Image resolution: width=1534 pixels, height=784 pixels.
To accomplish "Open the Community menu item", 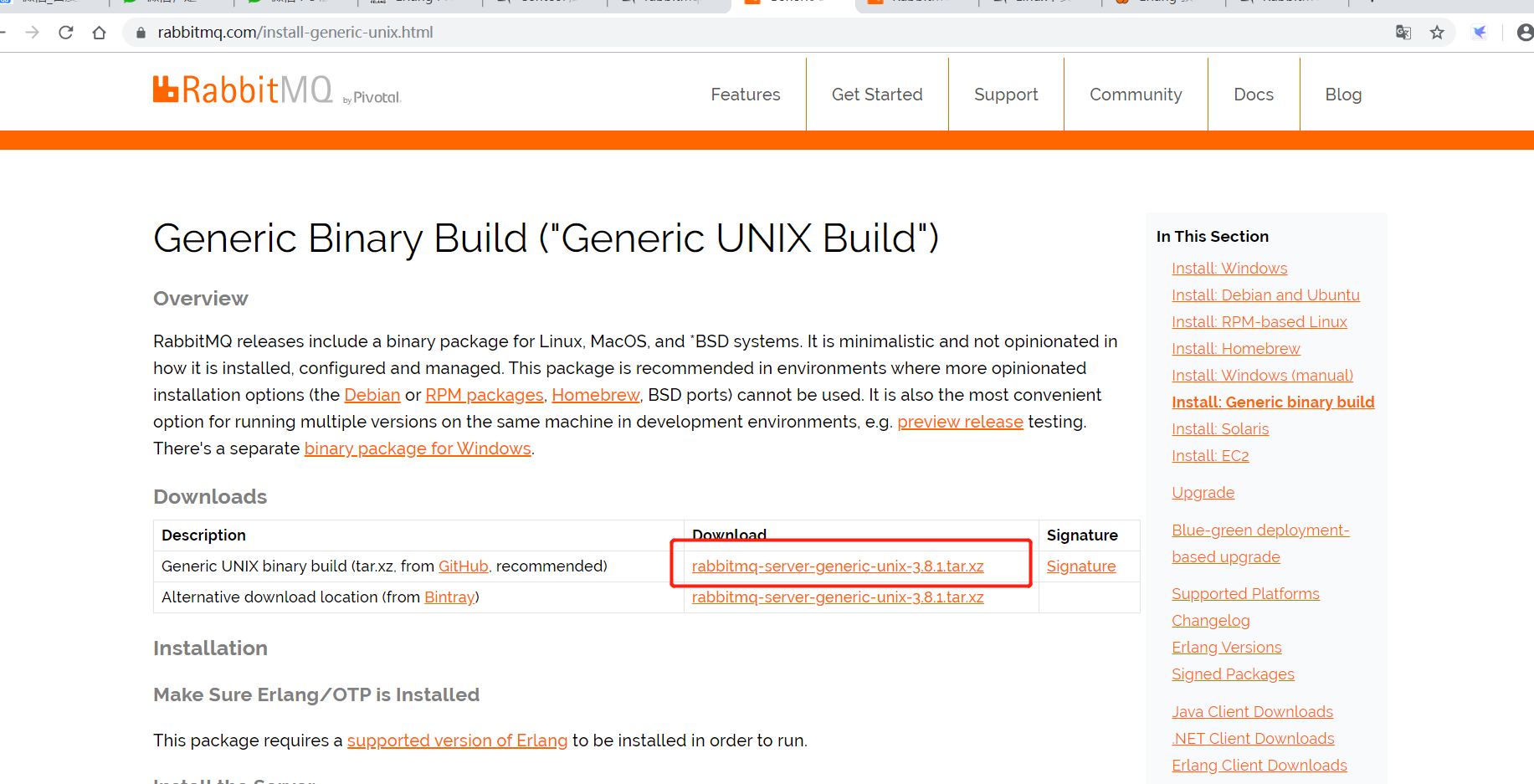I will (1136, 95).
